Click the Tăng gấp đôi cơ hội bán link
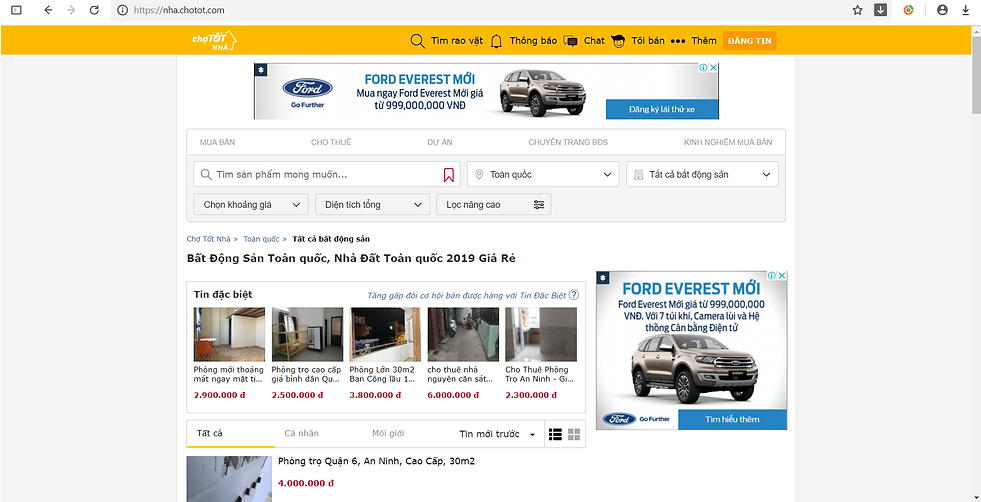 (x=466, y=295)
